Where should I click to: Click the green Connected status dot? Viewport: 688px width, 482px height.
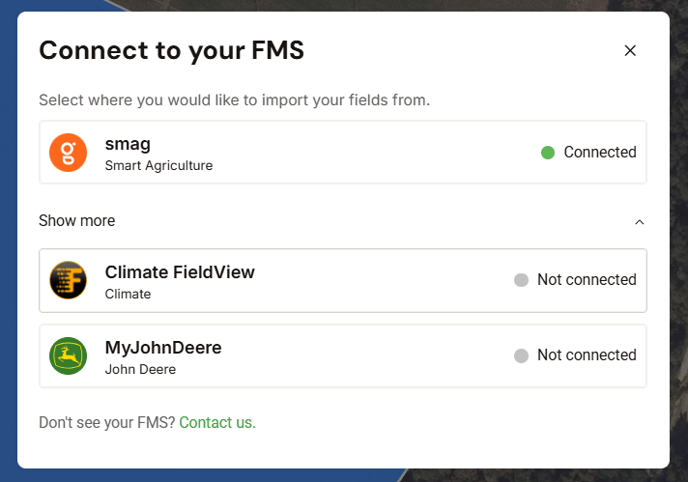(547, 152)
